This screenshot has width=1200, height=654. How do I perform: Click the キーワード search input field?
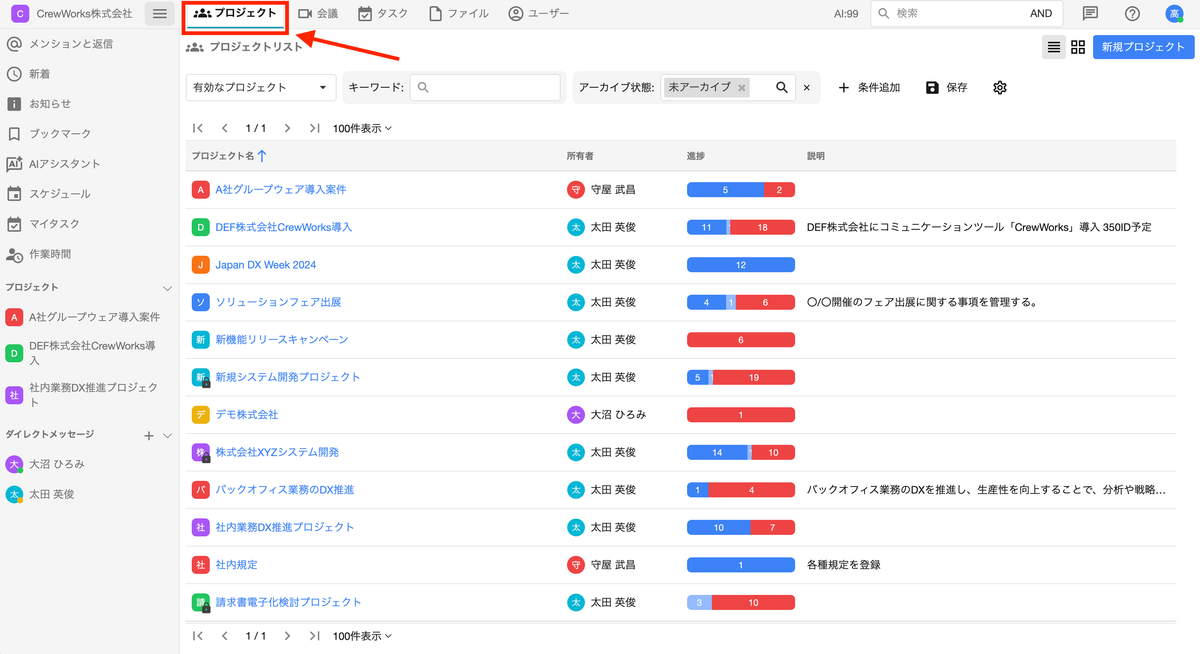[x=485, y=88]
